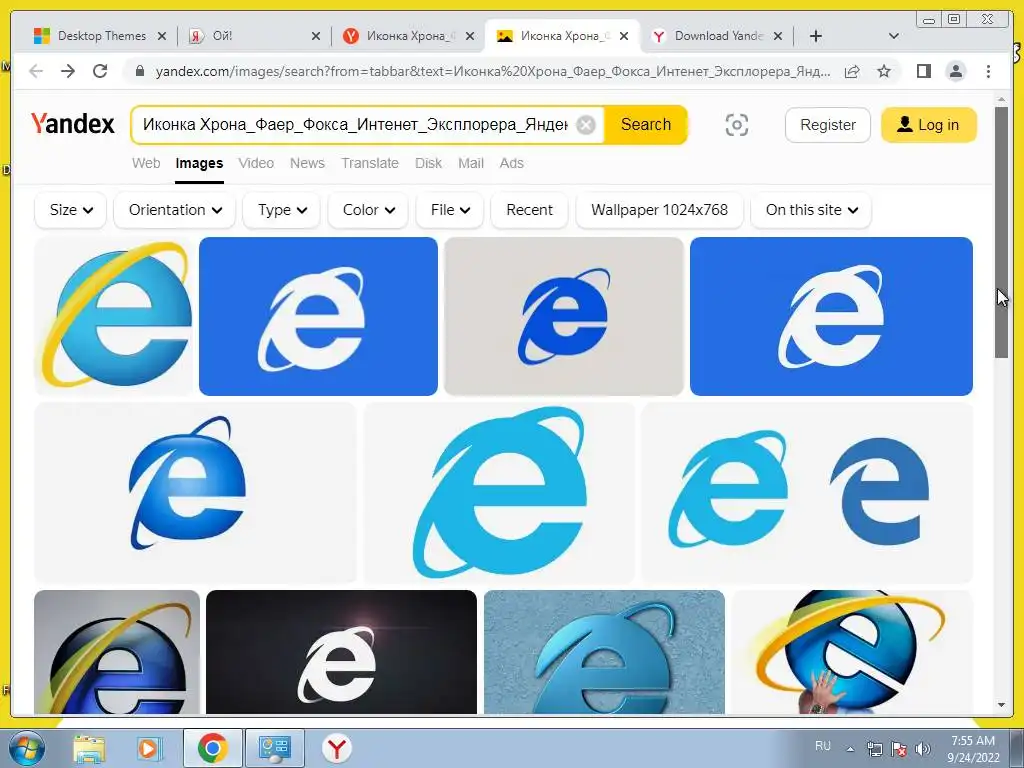Open the browser side panel icon
The image size is (1024, 768).
[x=923, y=71]
